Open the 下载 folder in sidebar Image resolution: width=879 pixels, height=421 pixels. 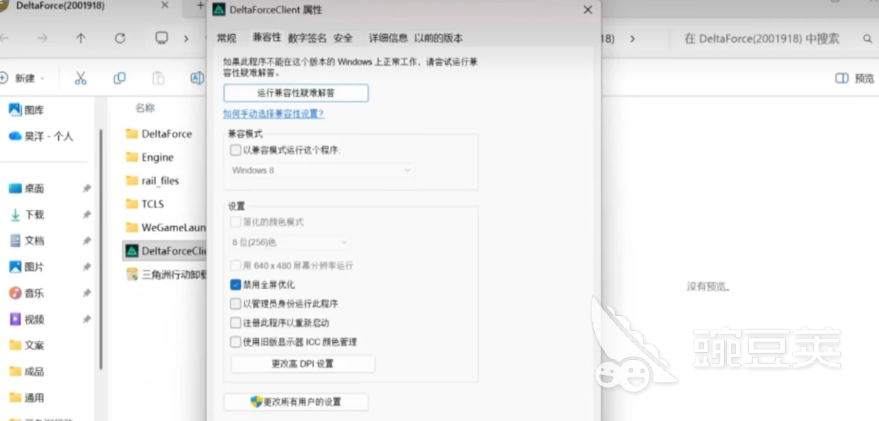pos(34,214)
